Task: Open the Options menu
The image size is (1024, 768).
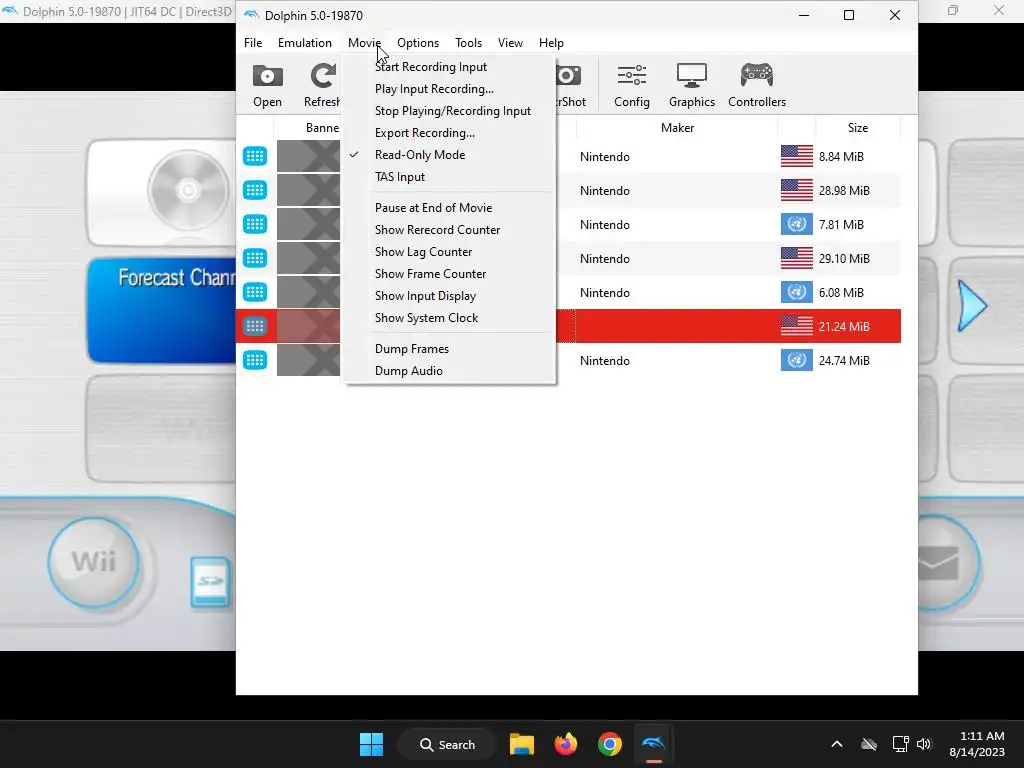Action: (418, 43)
